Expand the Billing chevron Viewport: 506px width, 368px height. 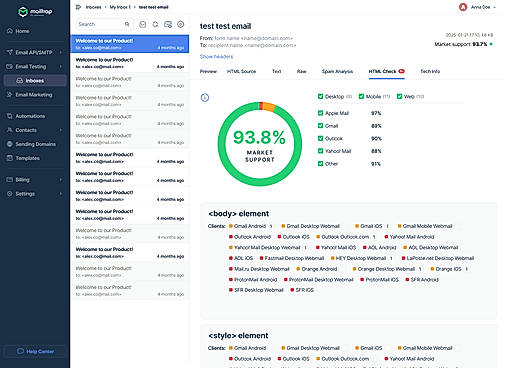click(x=61, y=180)
